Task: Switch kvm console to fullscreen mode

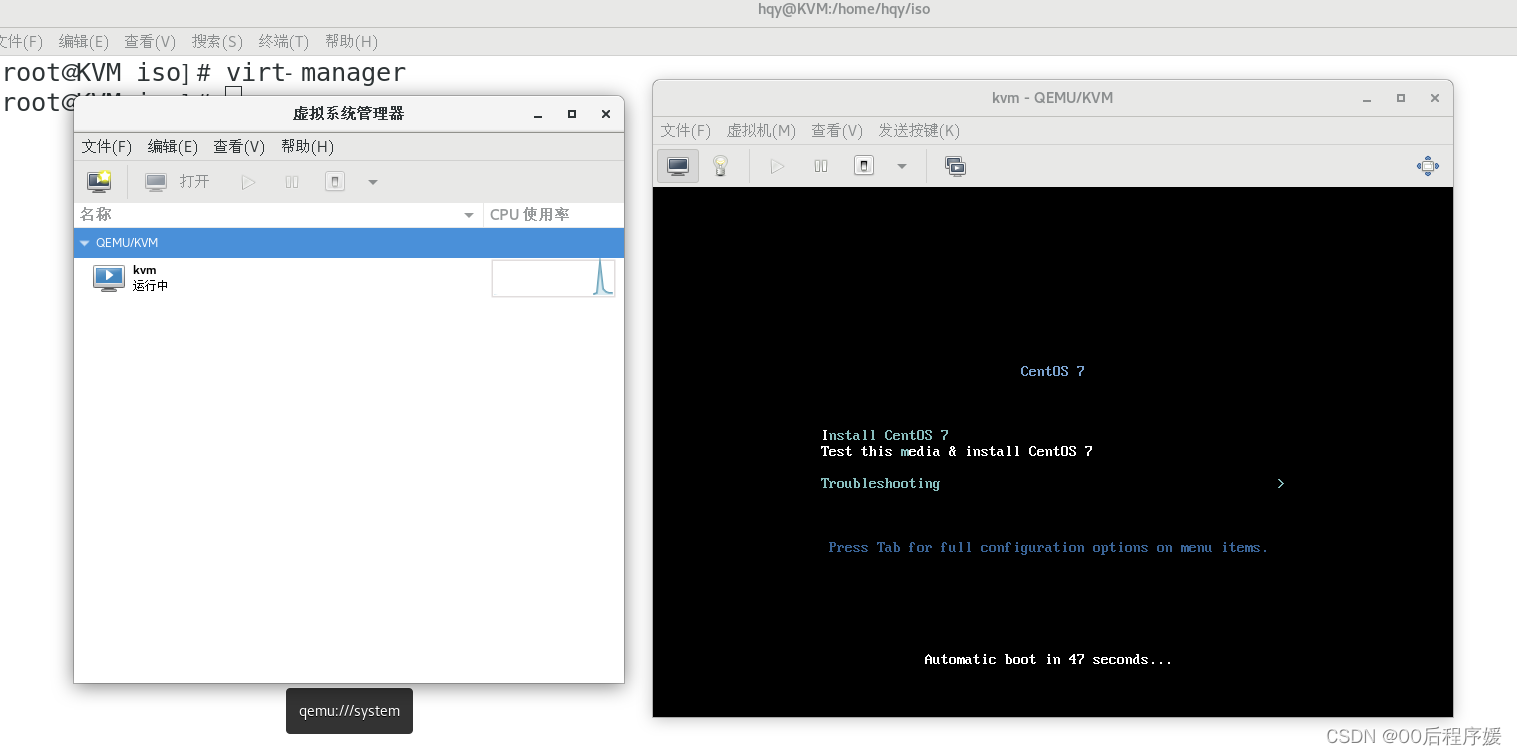Action: click(x=1428, y=166)
